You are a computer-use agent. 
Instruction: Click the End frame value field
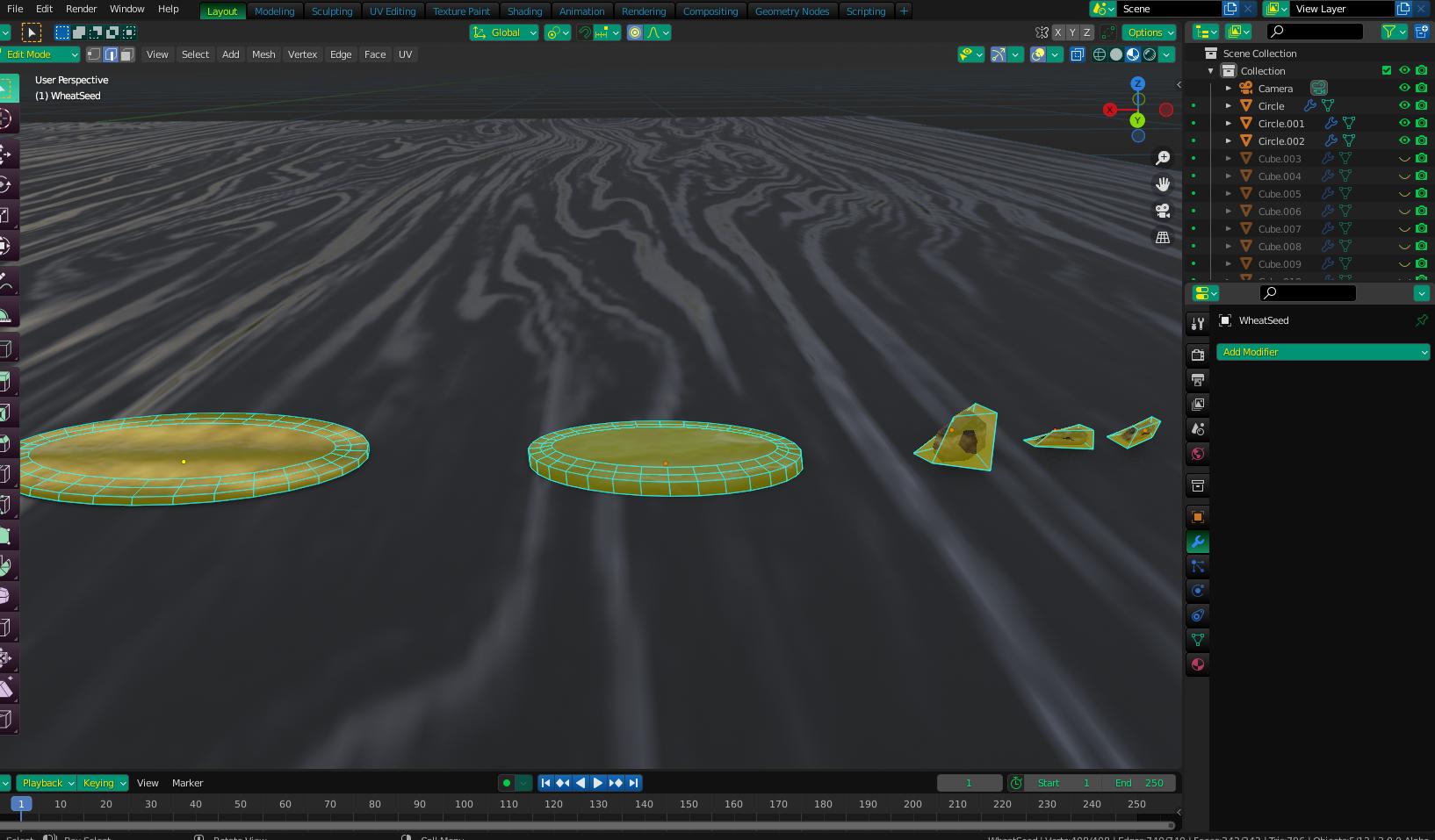[x=1138, y=783]
